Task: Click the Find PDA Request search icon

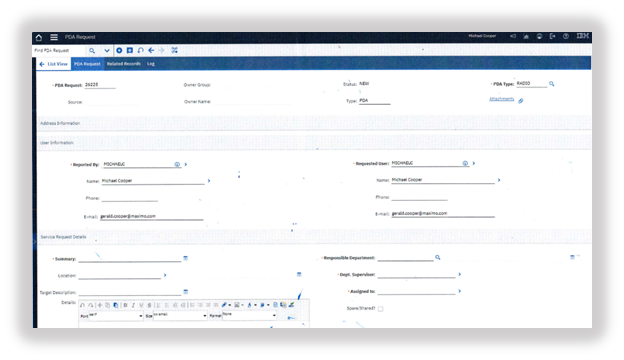Action: tap(92, 51)
